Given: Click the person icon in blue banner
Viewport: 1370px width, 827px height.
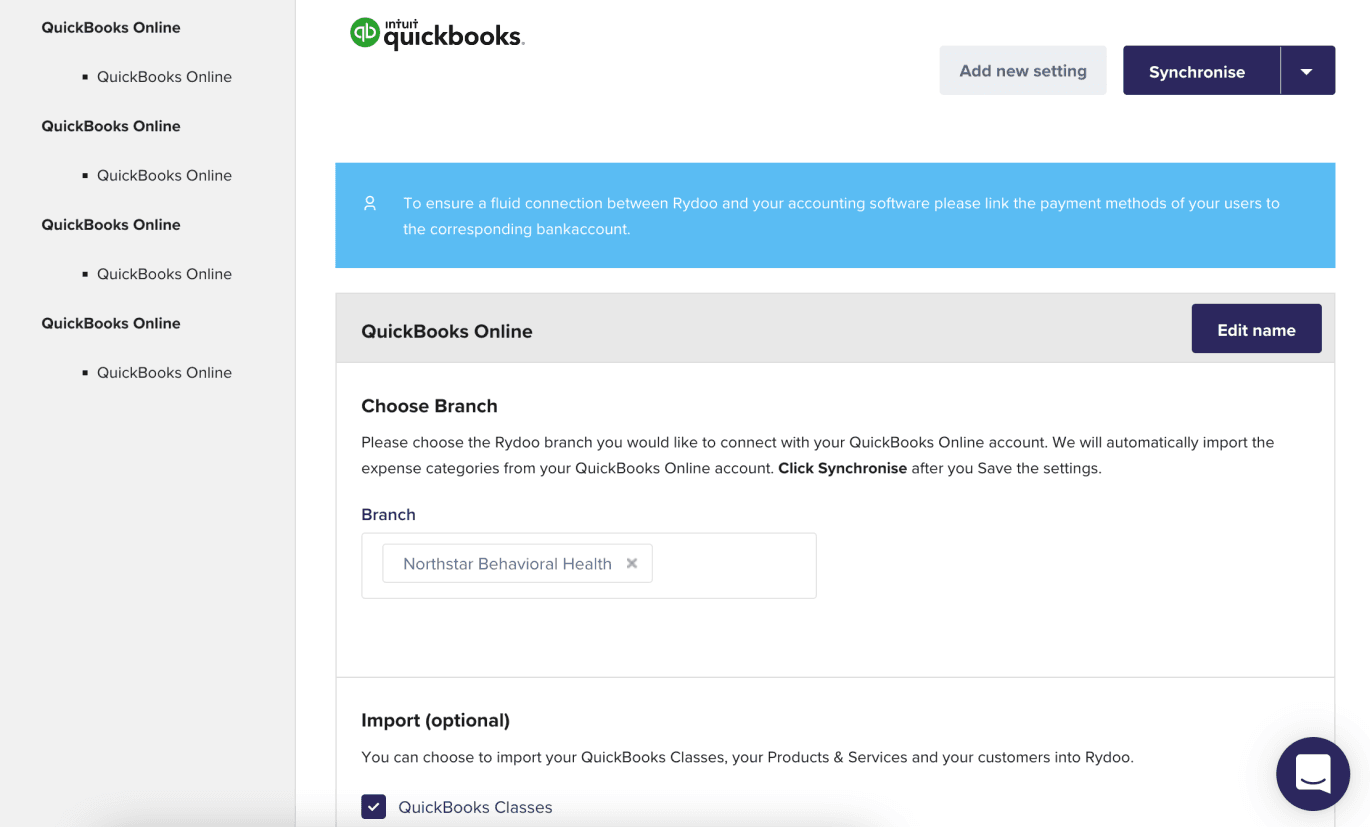Looking at the screenshot, I should [x=370, y=203].
